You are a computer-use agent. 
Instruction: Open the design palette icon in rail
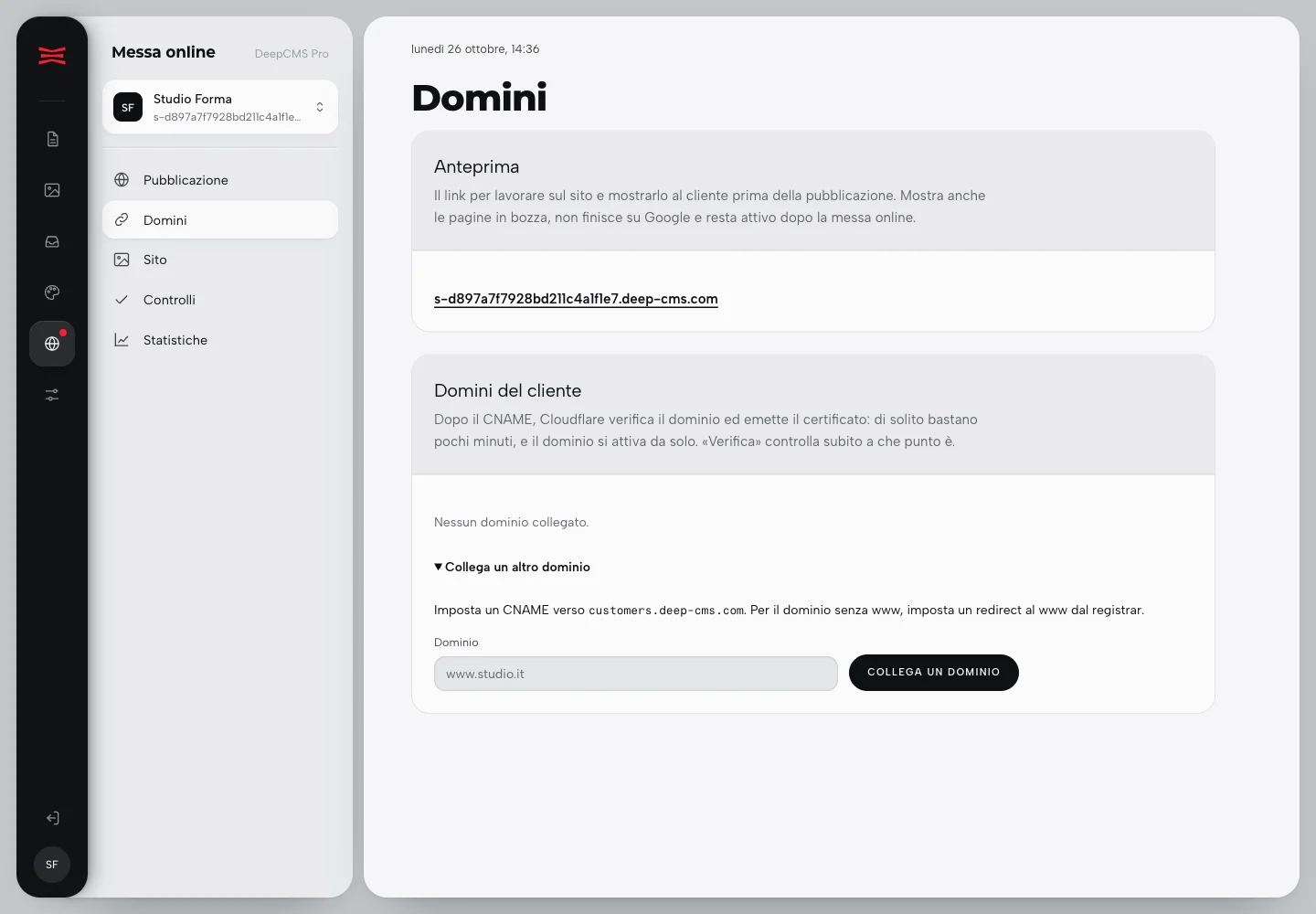[x=52, y=292]
